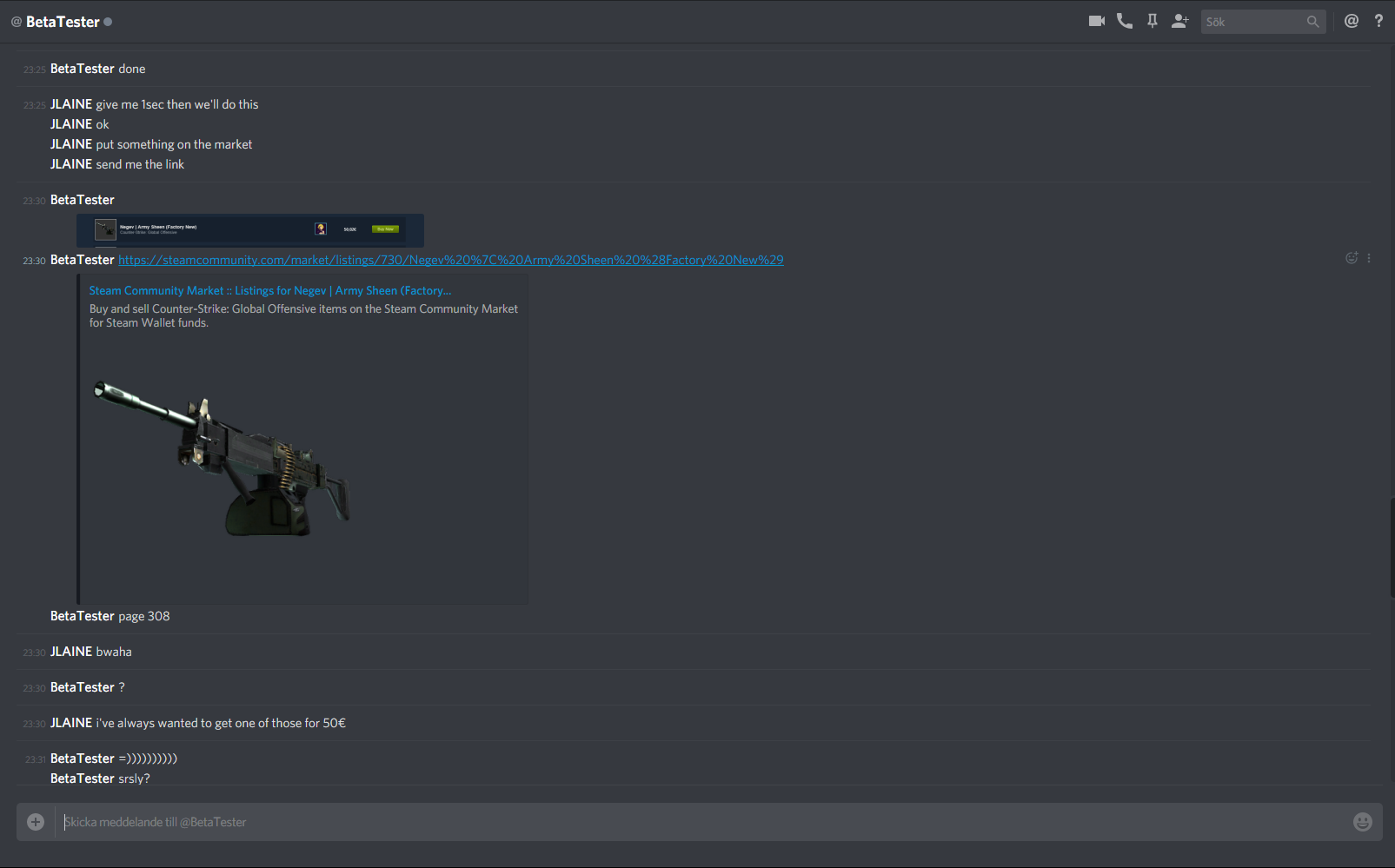Click the BetaTester name in the header
This screenshot has height=868, width=1395.
coord(63,22)
